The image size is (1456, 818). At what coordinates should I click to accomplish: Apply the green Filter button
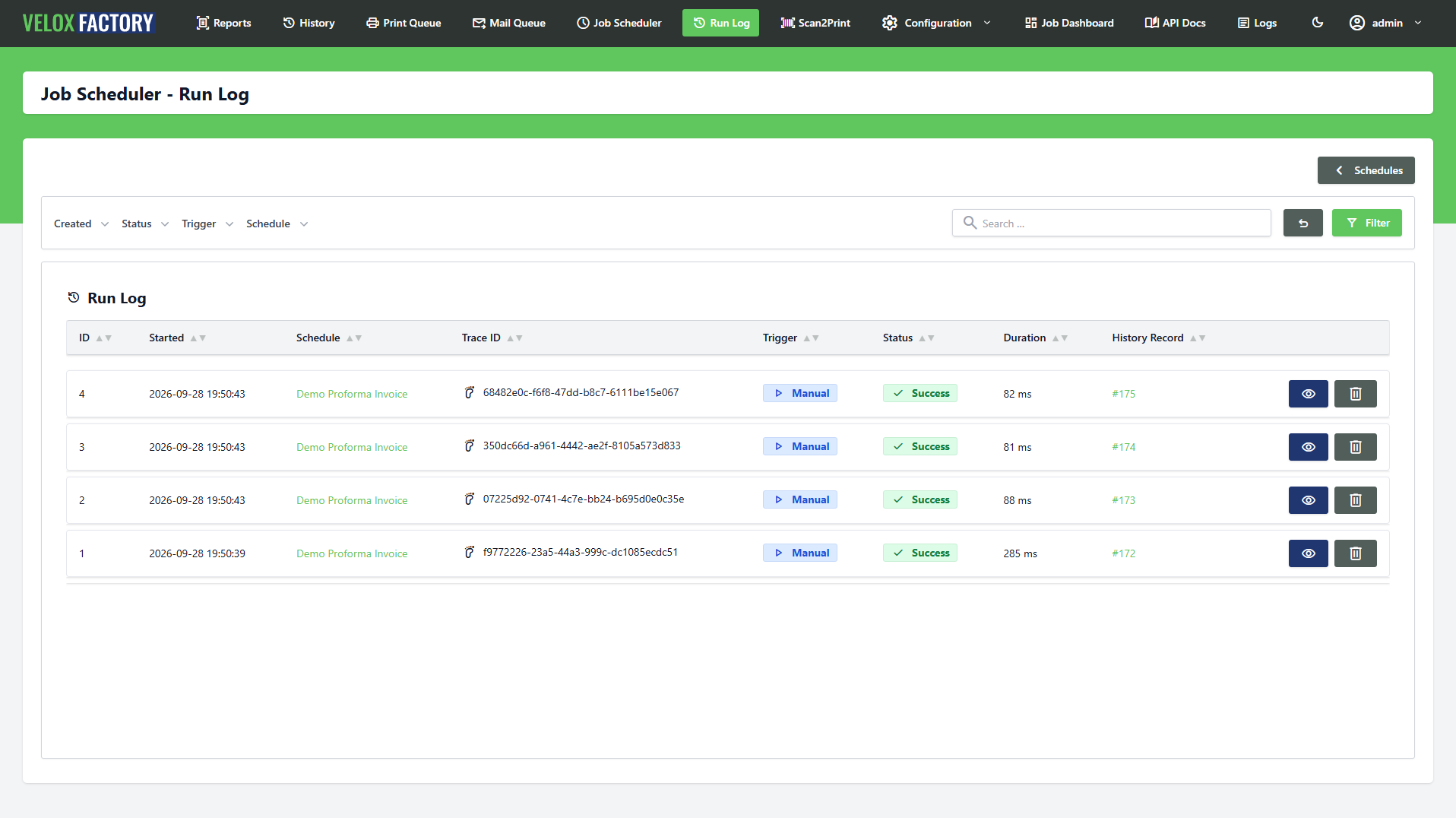[1367, 223]
